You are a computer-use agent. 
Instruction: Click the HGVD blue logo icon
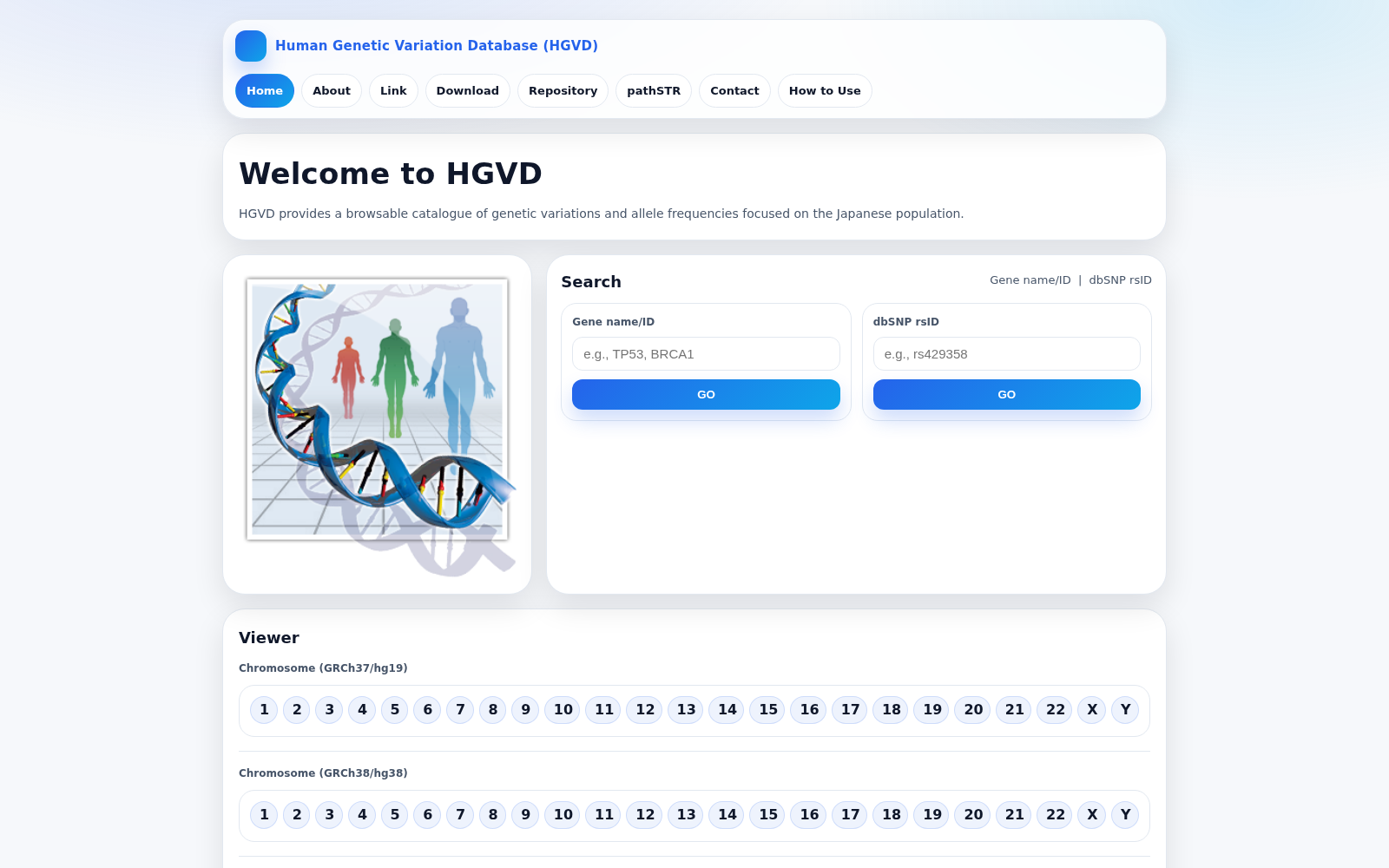pos(251,46)
